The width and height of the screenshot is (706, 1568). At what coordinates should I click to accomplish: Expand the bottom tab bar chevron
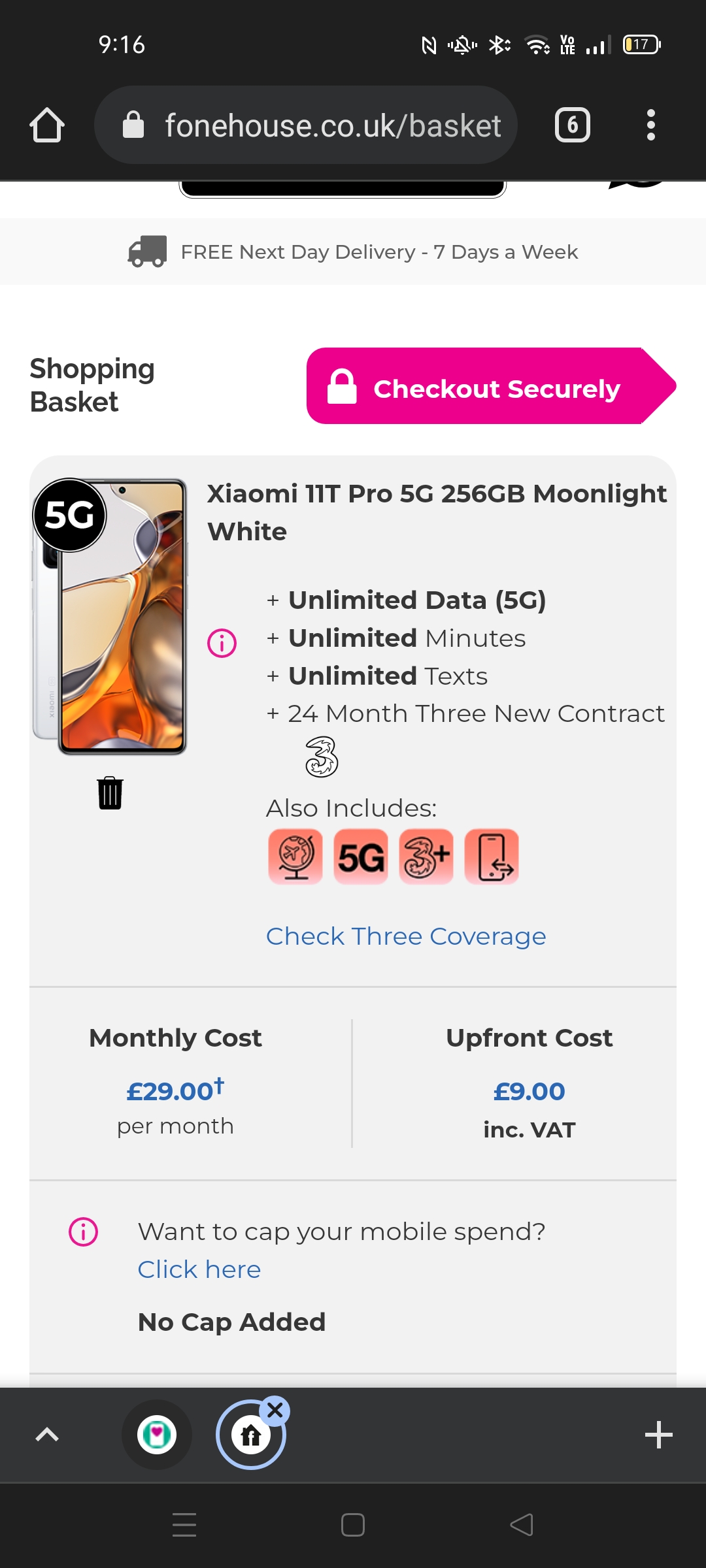coord(47,1435)
